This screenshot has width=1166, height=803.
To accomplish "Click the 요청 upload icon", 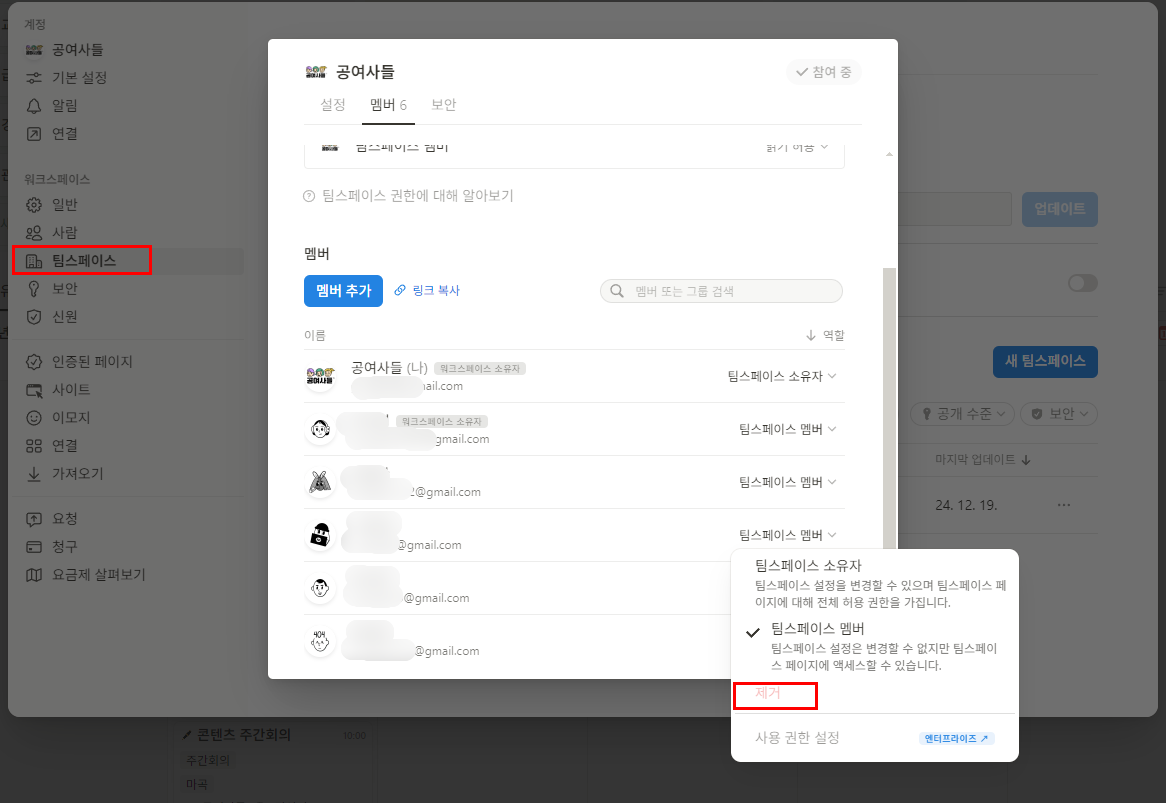I will click(x=33, y=519).
